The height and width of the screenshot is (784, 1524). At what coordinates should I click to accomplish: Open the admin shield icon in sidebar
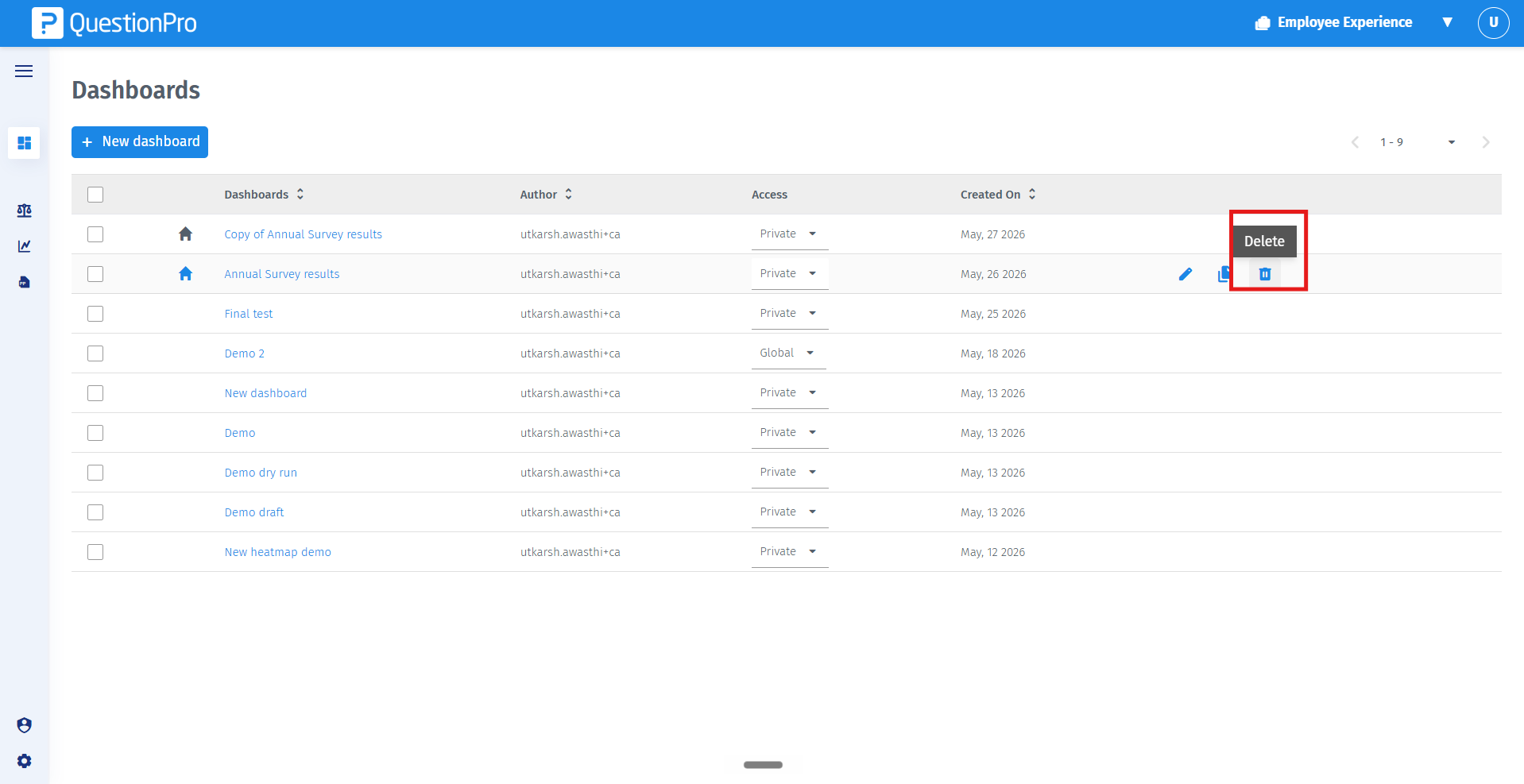[x=24, y=725]
